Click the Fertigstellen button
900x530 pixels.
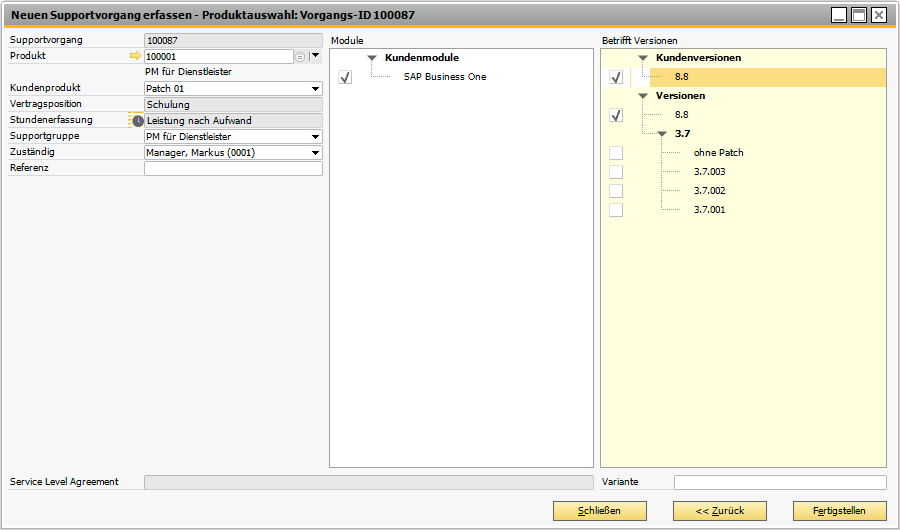point(839,511)
